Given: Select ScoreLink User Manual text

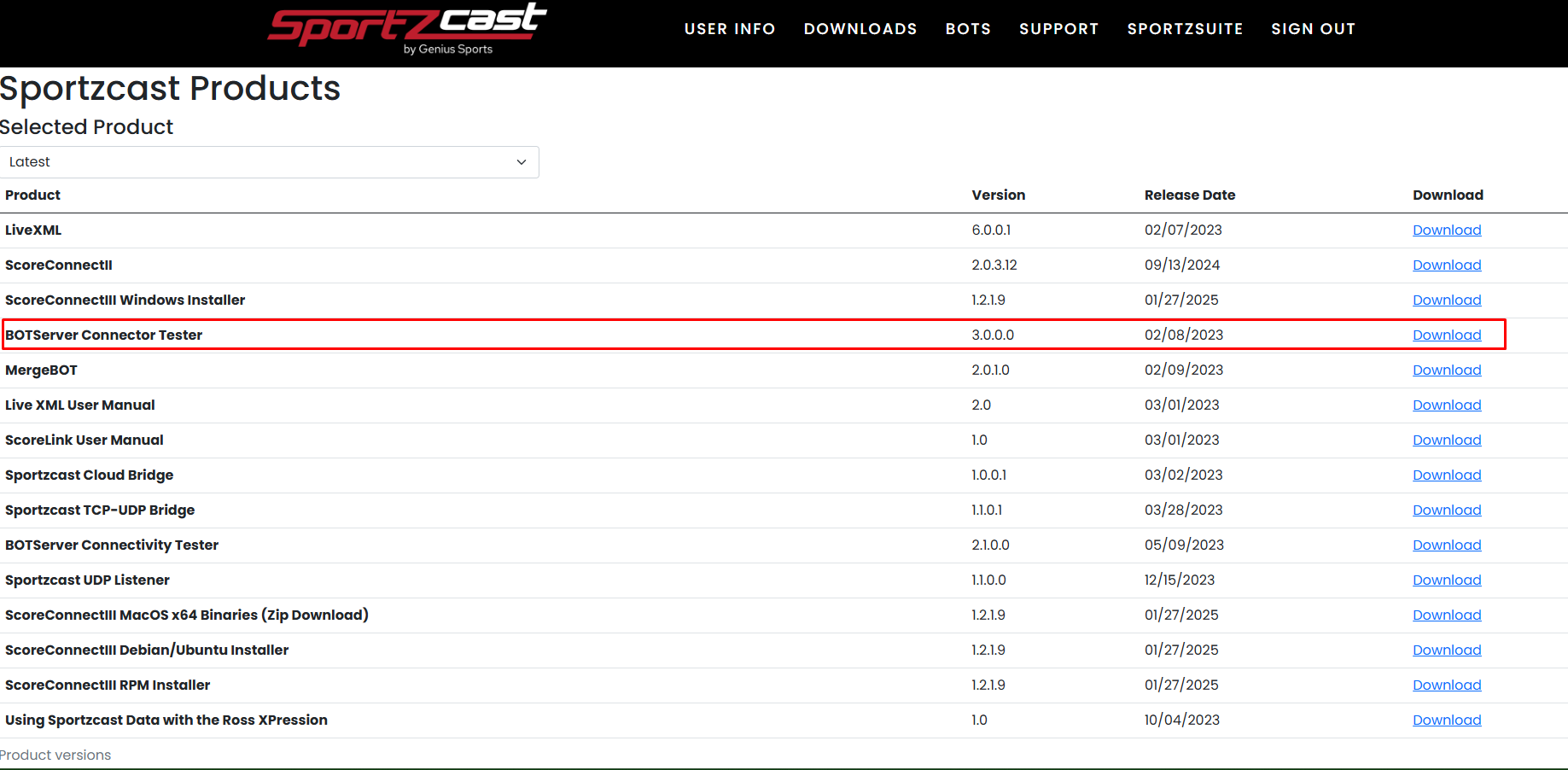Looking at the screenshot, I should point(85,440).
